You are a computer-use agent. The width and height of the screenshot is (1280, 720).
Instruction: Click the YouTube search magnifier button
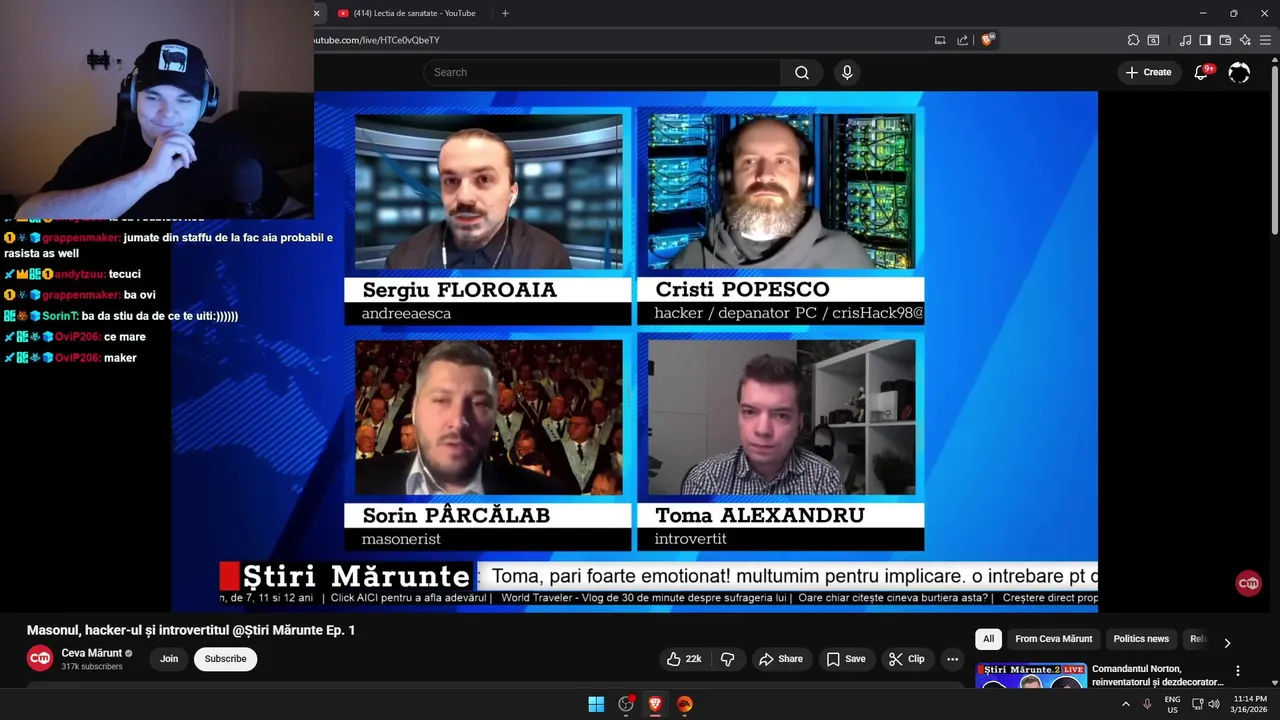801,72
